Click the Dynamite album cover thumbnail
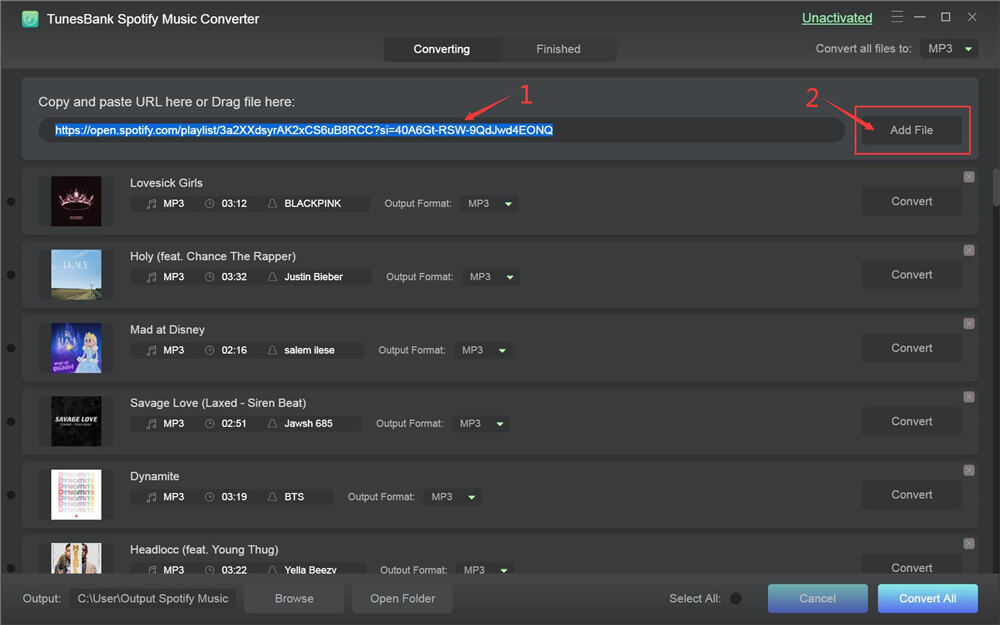1000x625 pixels. [x=76, y=495]
